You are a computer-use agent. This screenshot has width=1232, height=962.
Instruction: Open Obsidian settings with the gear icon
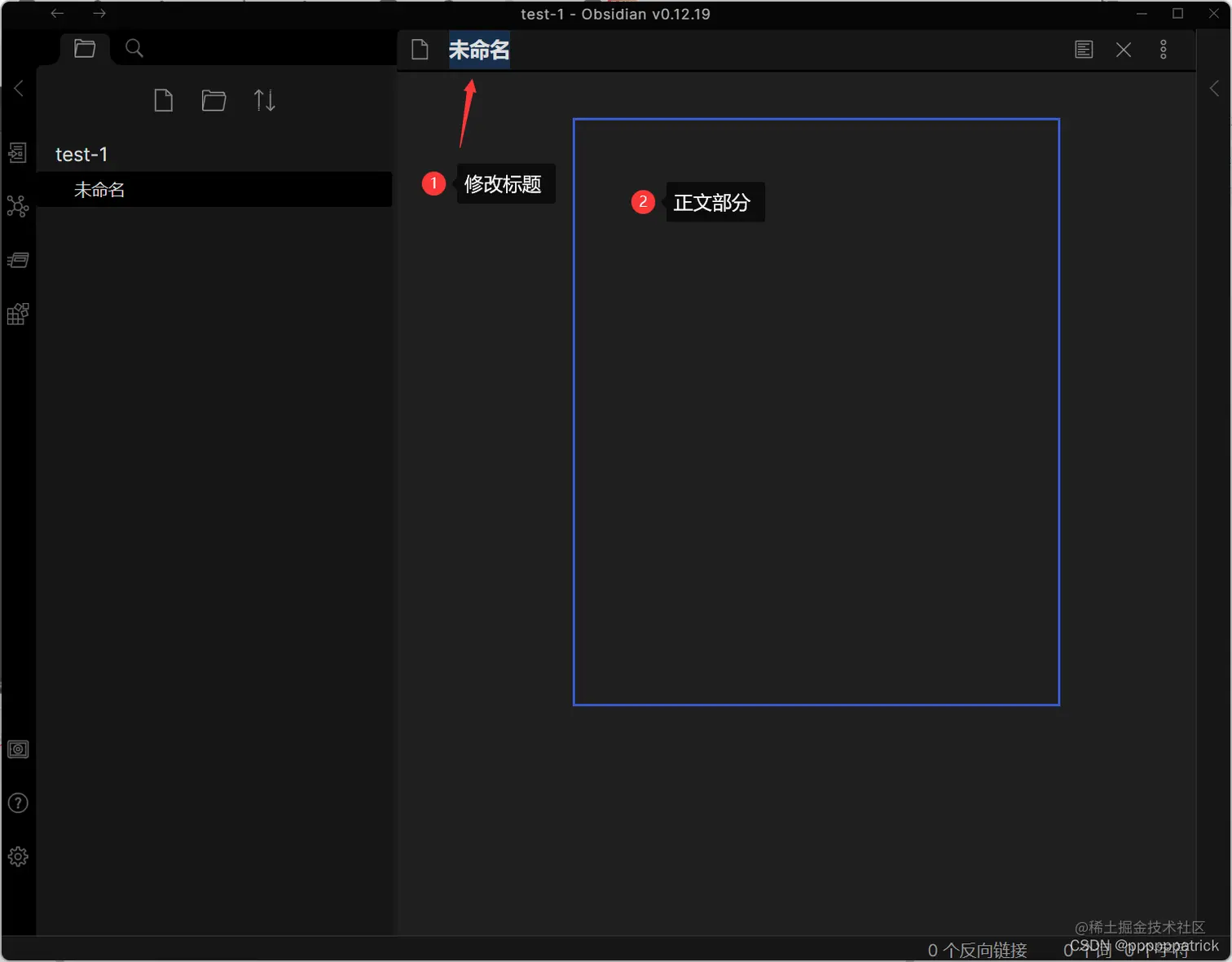point(18,855)
